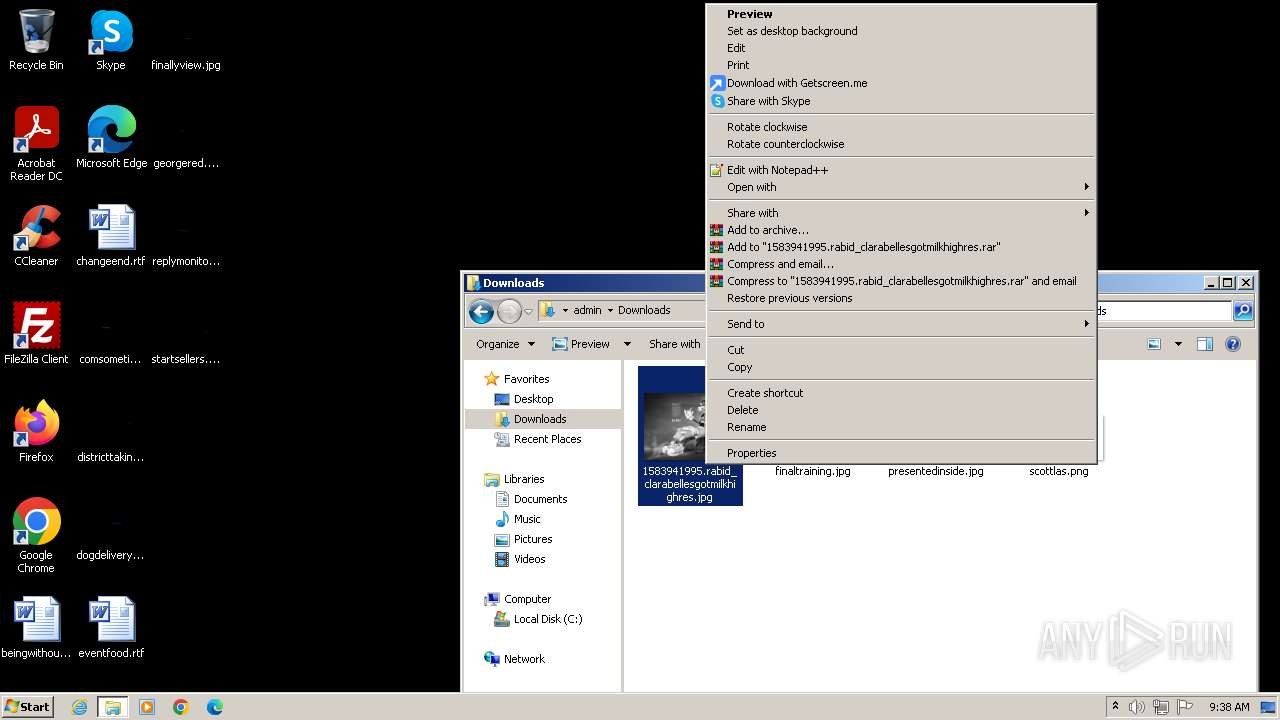Open the Skype desktop shortcut
Screen dimensions: 1280x720
pos(111,40)
